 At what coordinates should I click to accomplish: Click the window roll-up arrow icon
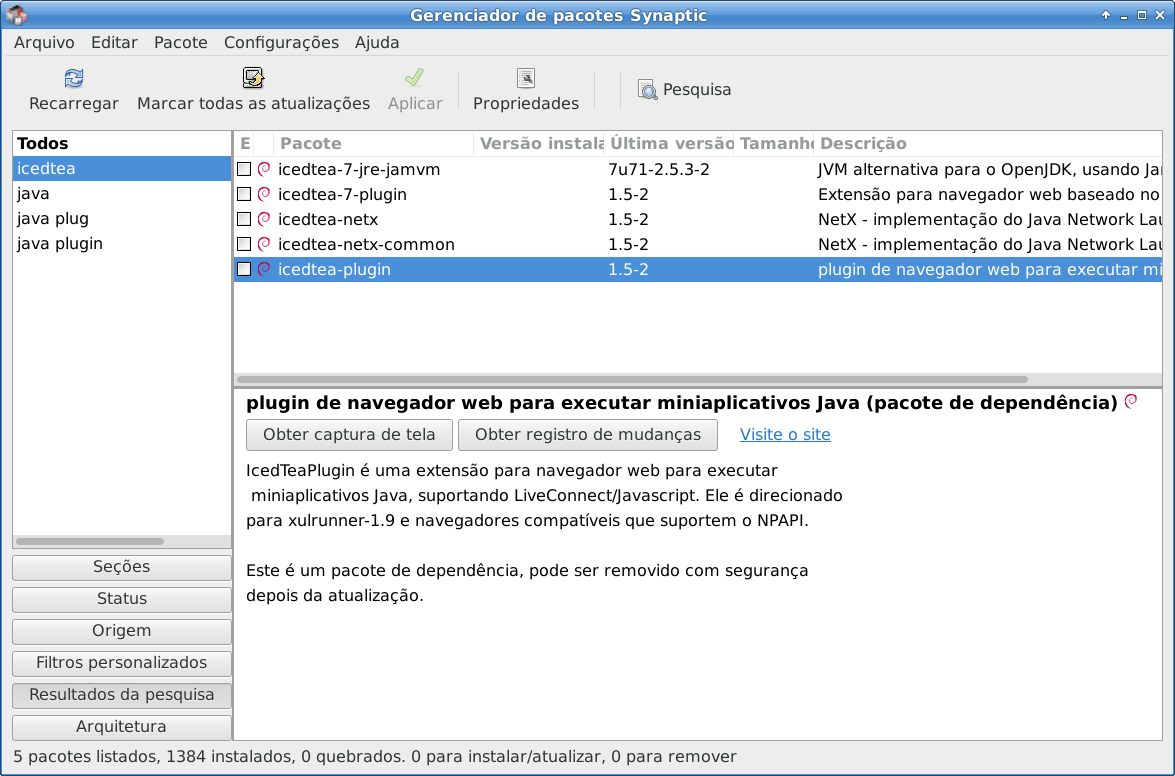coord(1106,15)
